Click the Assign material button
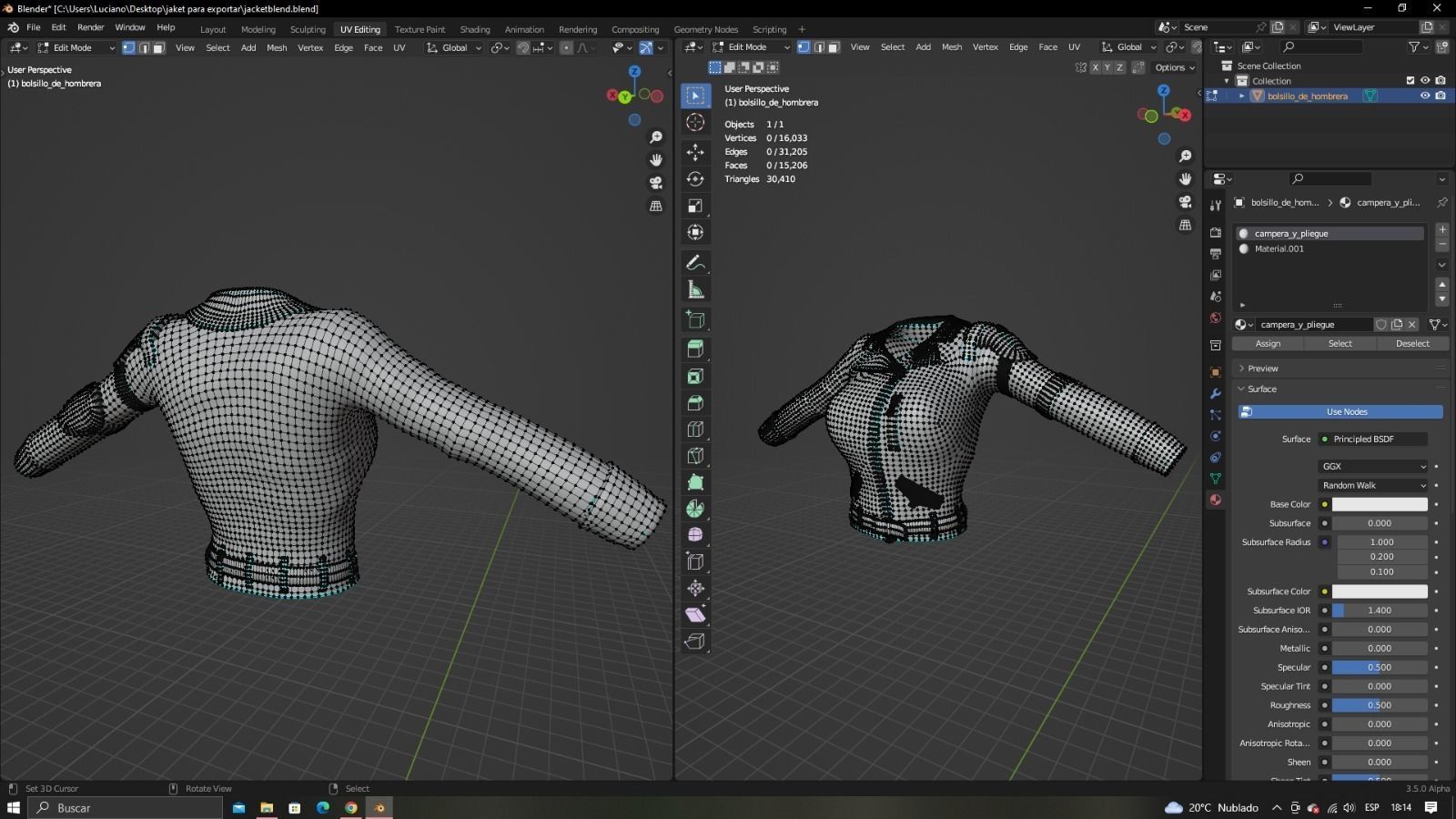This screenshot has width=1456, height=819. click(x=1268, y=343)
